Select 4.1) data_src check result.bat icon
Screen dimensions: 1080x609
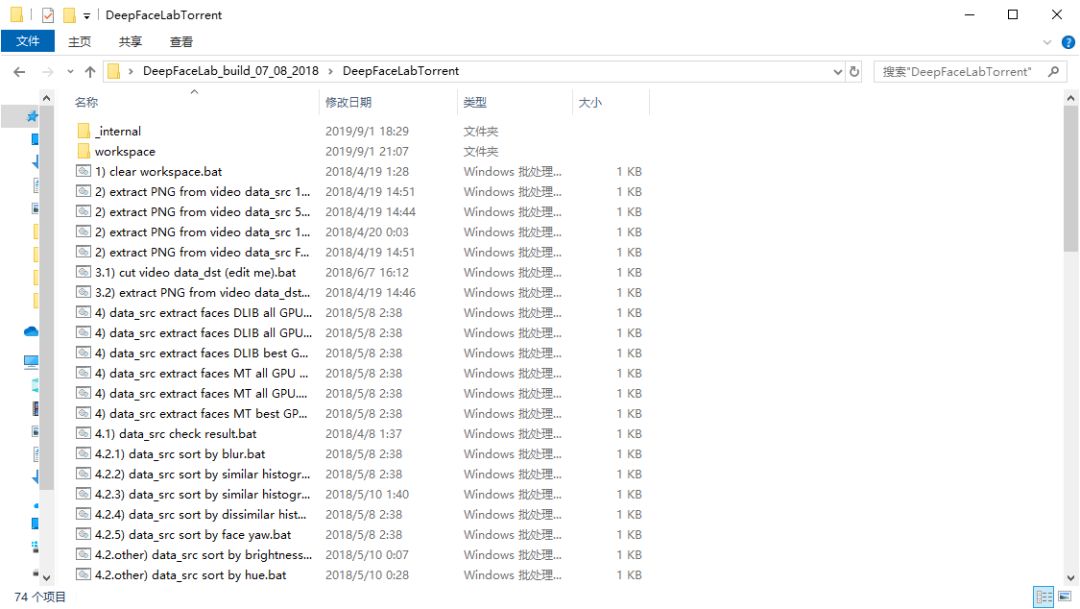pos(83,433)
